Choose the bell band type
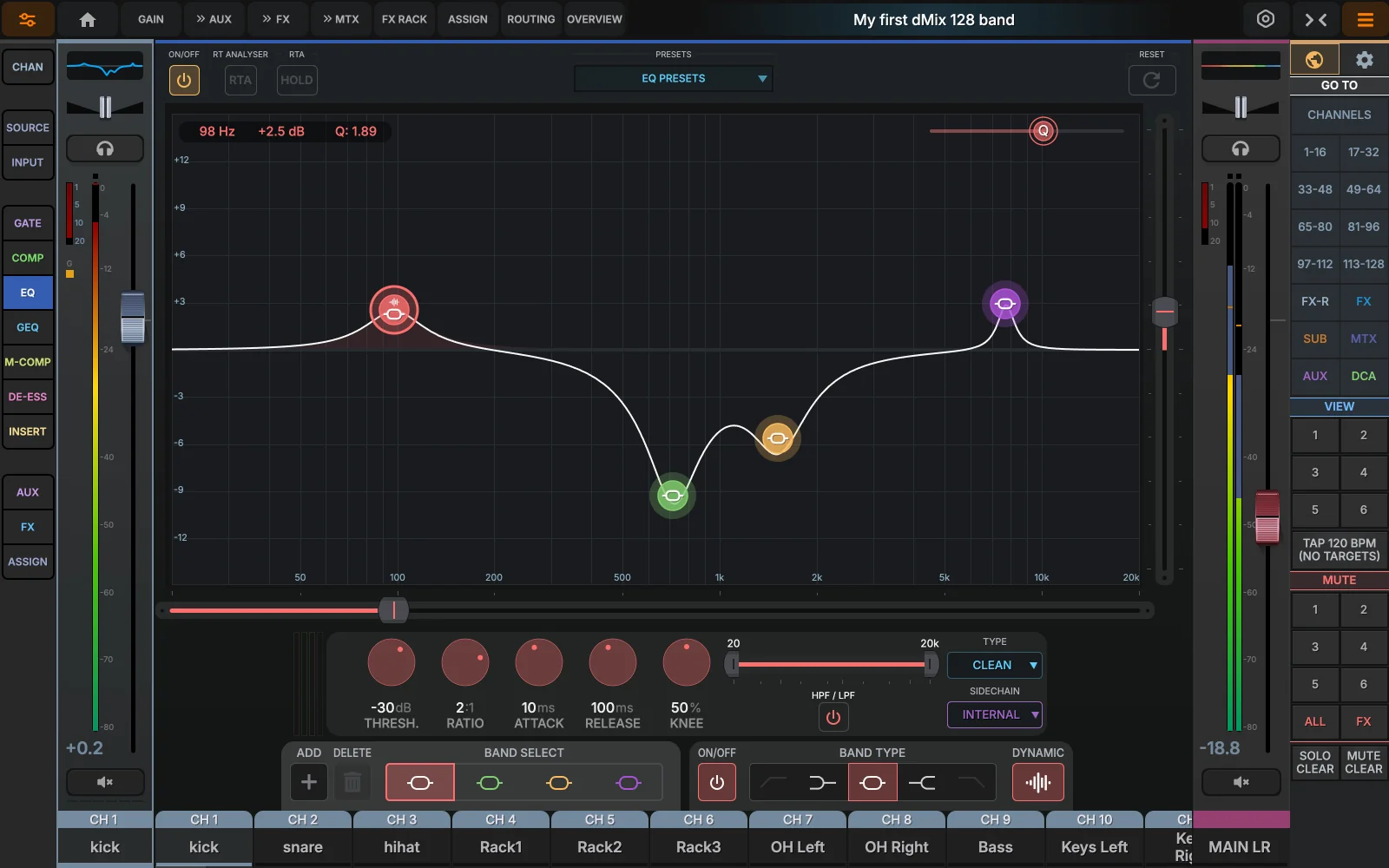 [x=872, y=782]
